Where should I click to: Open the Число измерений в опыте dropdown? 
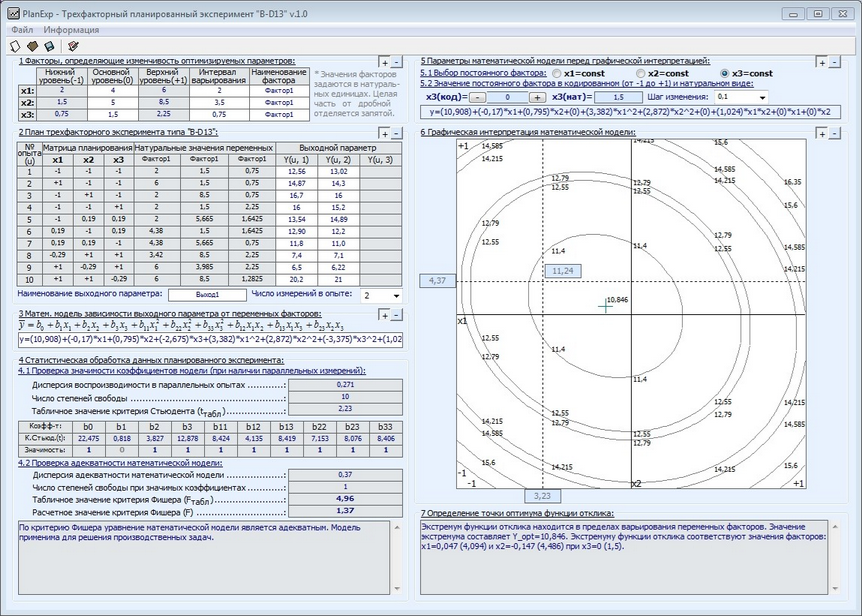(395, 296)
